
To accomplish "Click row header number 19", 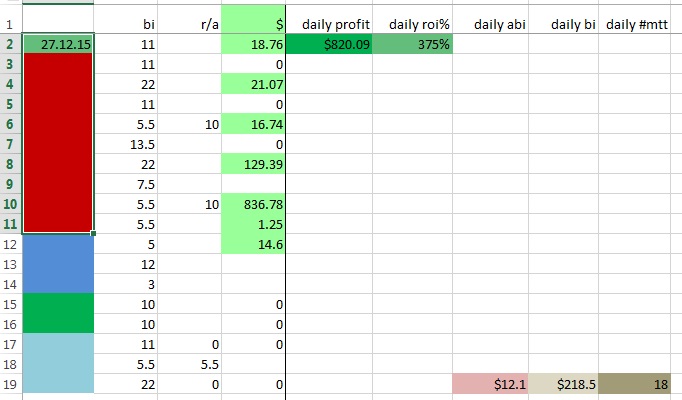I will (x=10, y=384).
